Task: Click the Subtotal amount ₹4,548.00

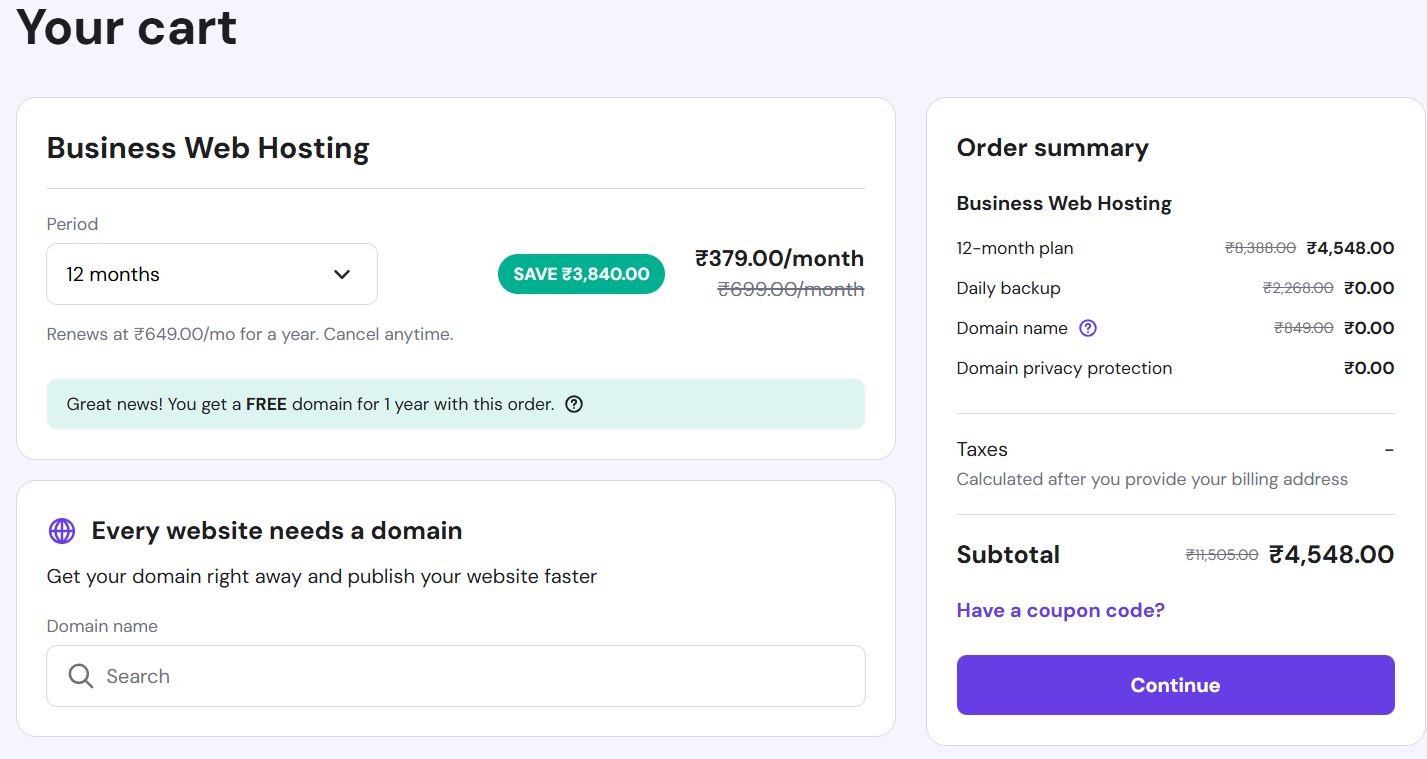Action: coord(1331,554)
